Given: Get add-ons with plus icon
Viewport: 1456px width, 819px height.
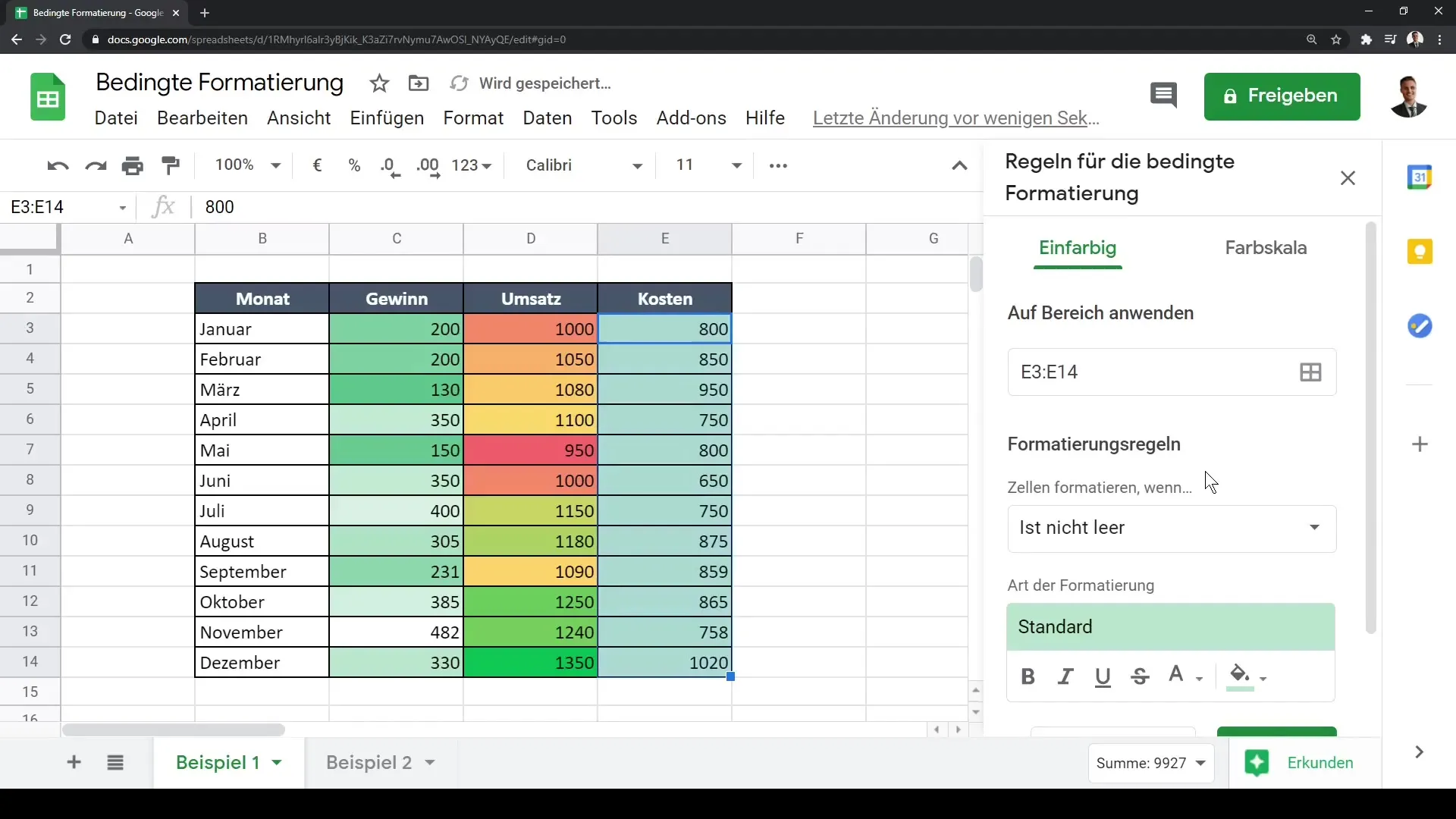Looking at the screenshot, I should (1420, 444).
